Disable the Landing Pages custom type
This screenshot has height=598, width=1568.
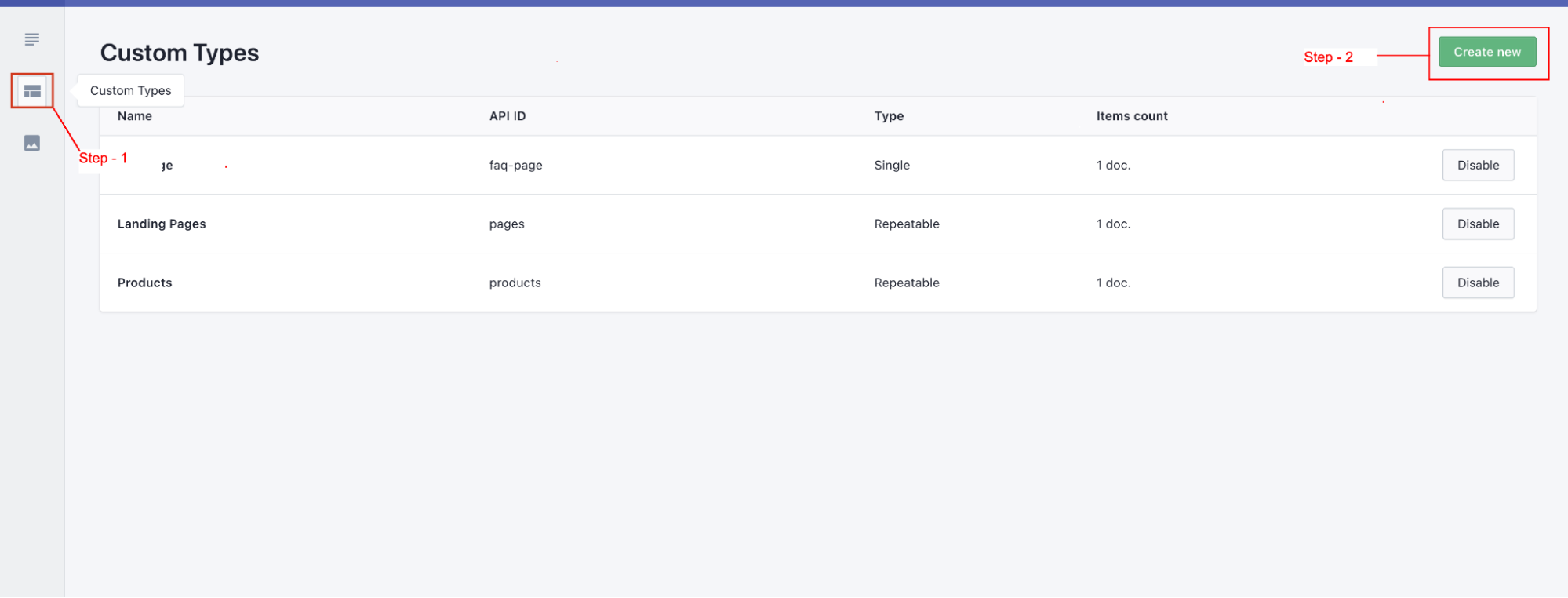[1477, 224]
